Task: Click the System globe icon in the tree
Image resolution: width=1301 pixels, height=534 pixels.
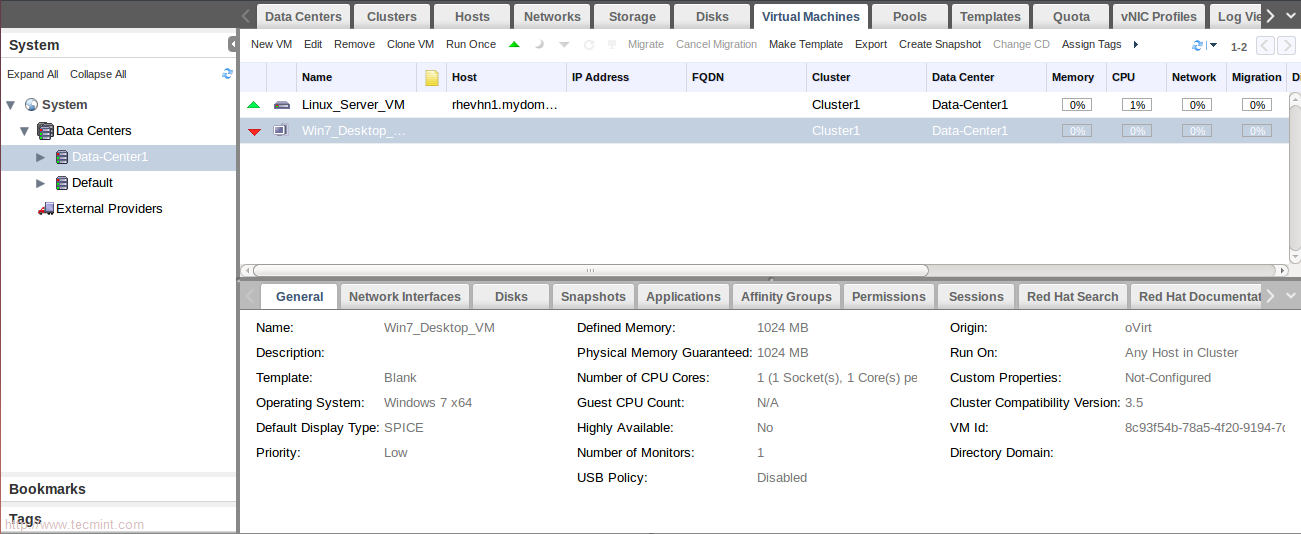Action: pos(32,105)
